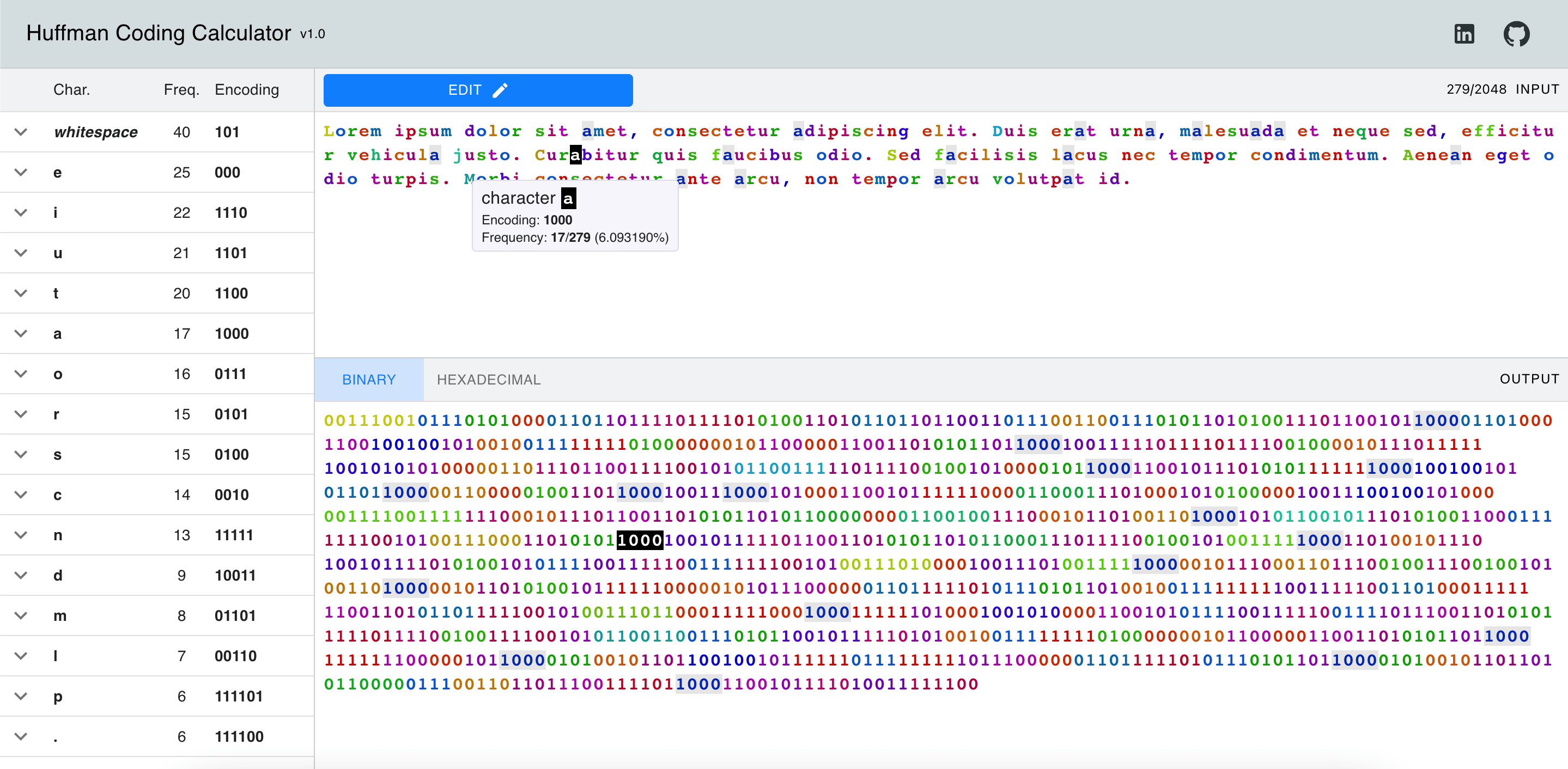1568x769 pixels.
Task: Expand the 't' character row chevron
Action: click(21, 293)
